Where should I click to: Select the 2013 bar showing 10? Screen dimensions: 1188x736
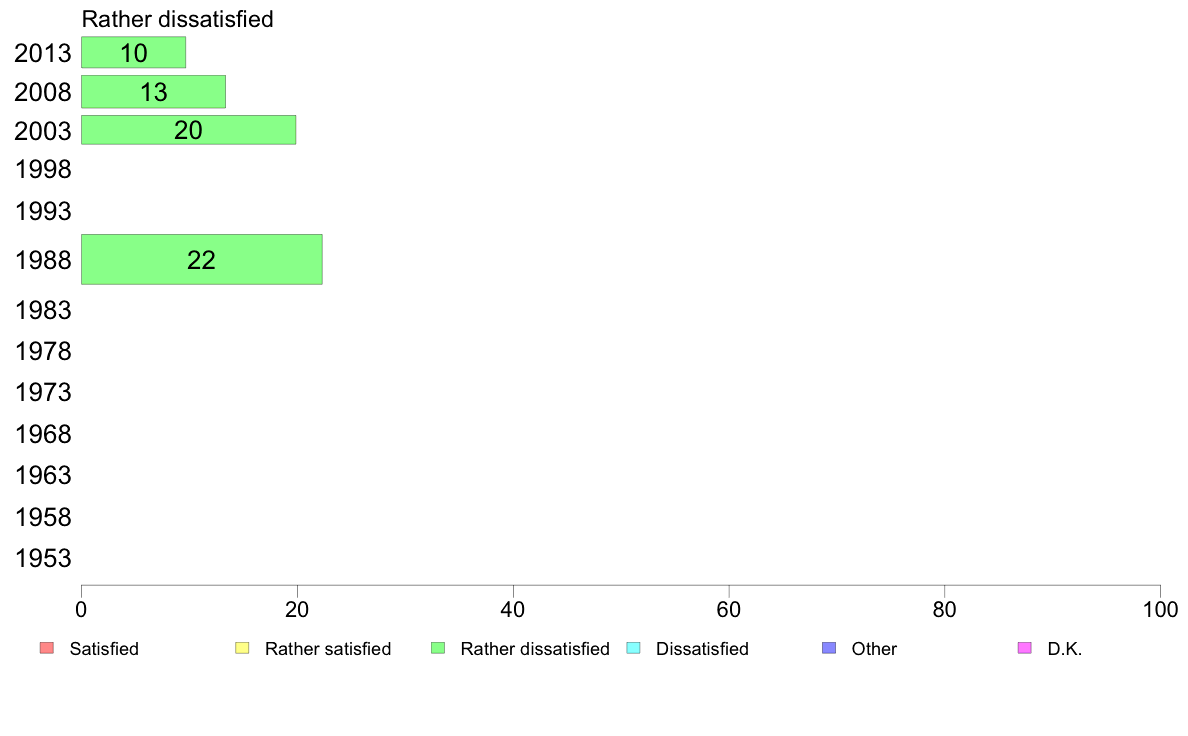click(133, 52)
